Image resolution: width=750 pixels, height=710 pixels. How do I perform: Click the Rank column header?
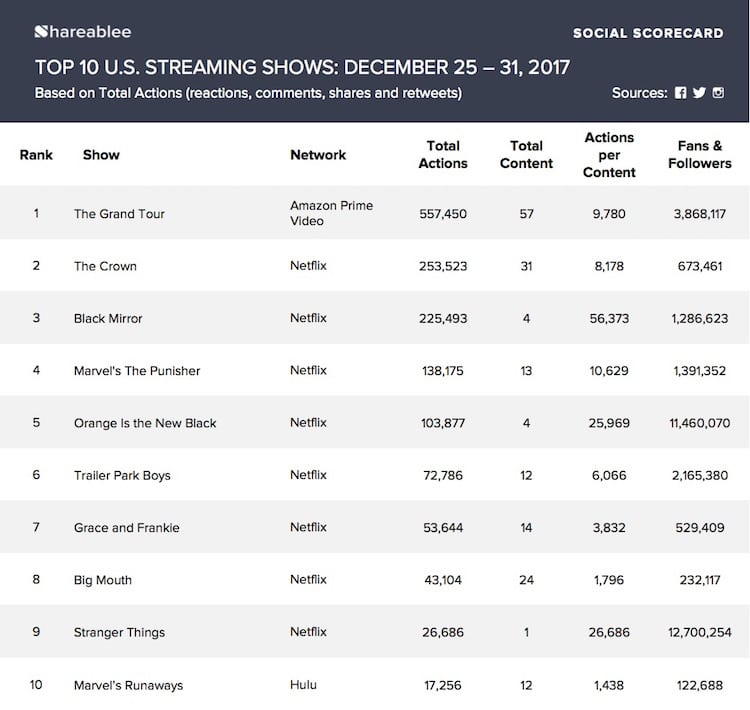tap(36, 155)
